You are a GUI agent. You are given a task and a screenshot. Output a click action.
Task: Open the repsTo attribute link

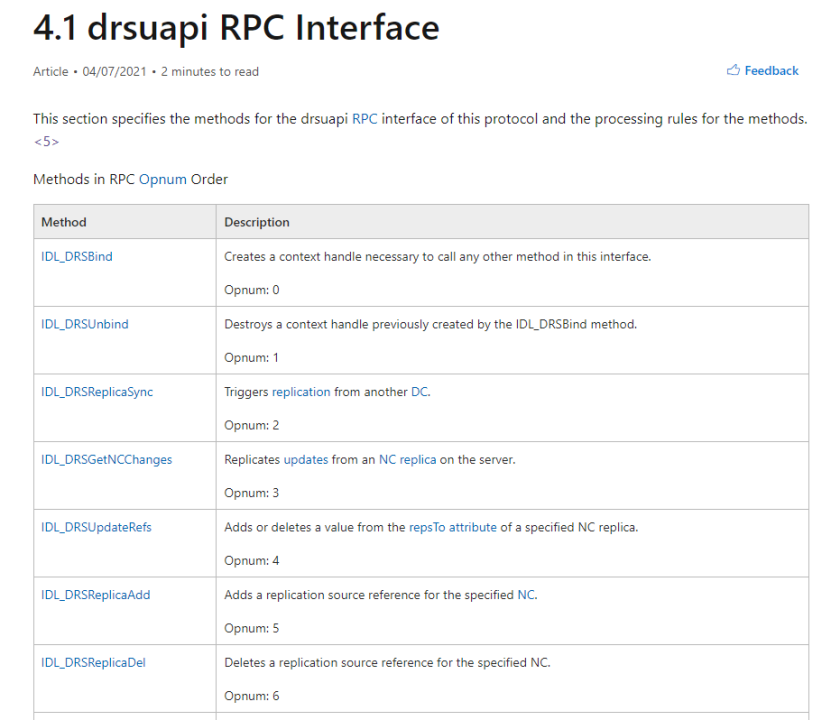tap(452, 527)
